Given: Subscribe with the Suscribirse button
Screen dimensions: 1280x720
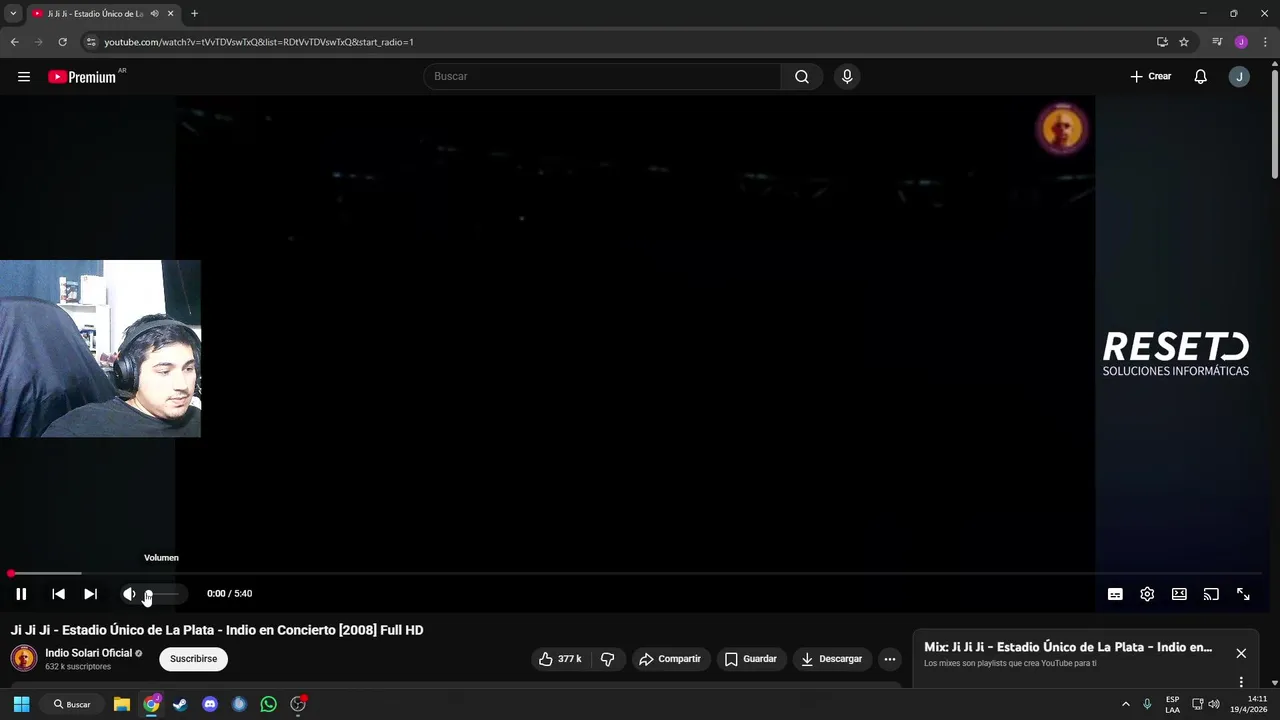Looking at the screenshot, I should click(x=194, y=659).
